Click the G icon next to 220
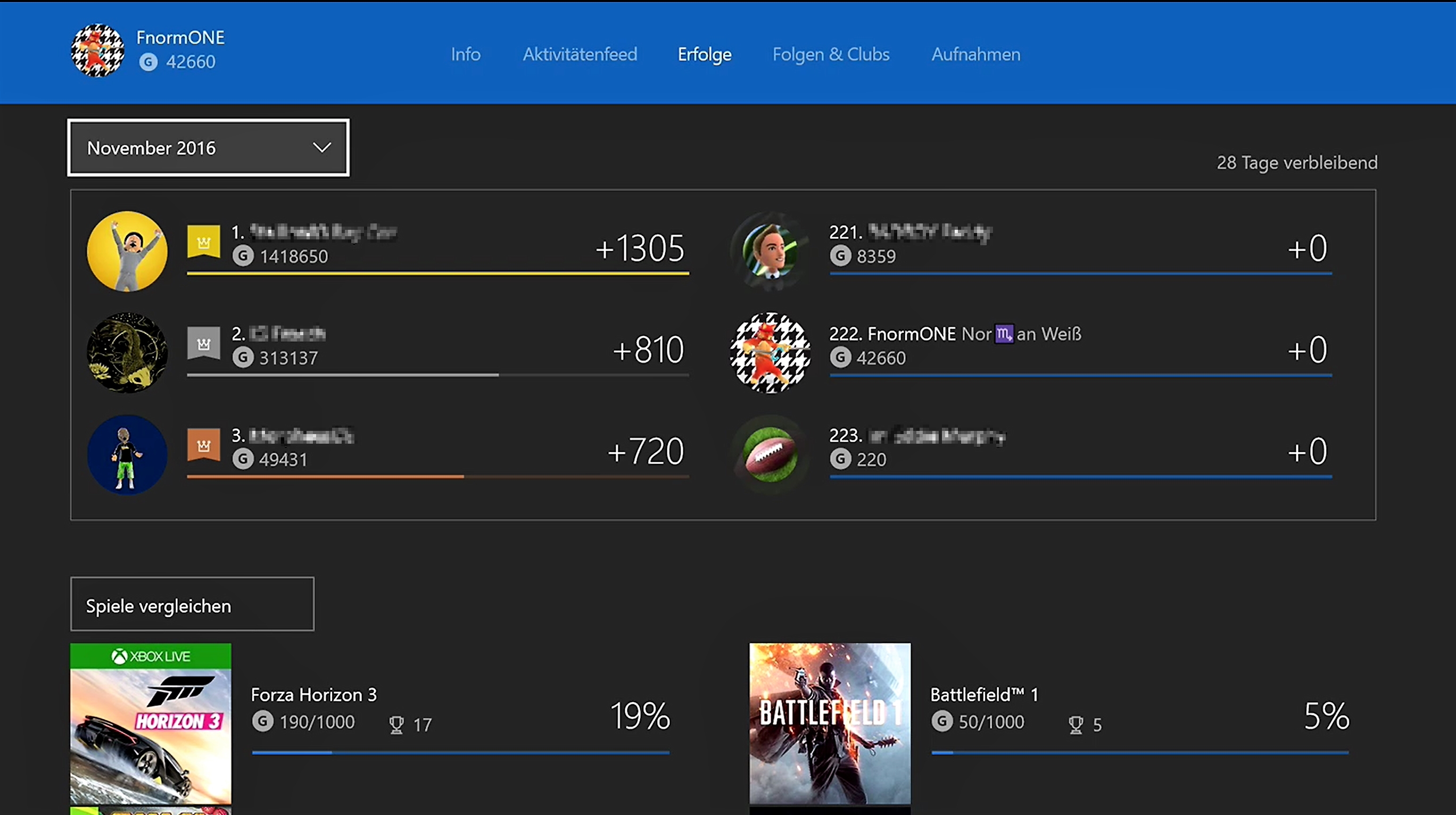 840,460
